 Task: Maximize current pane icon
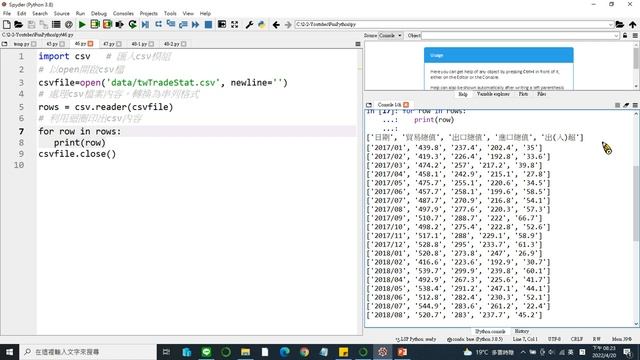(222, 24)
